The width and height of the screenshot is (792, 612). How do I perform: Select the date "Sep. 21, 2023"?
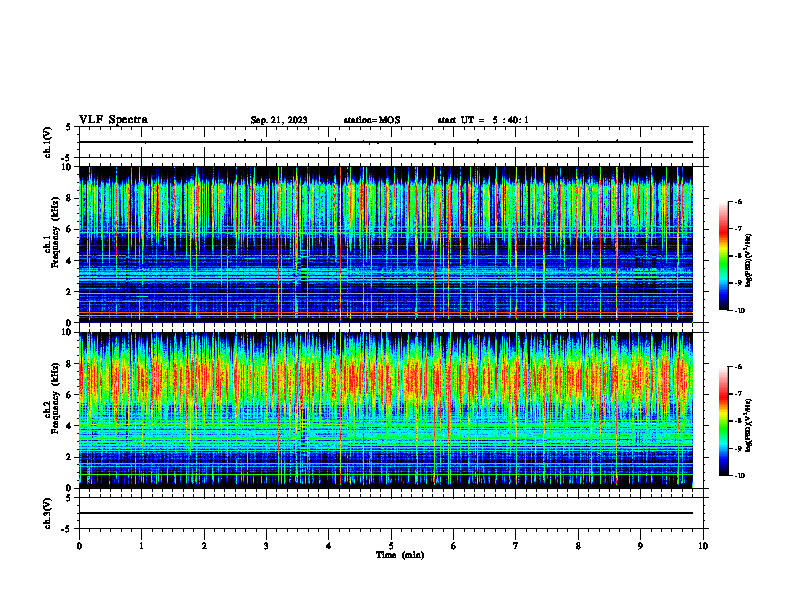point(279,120)
